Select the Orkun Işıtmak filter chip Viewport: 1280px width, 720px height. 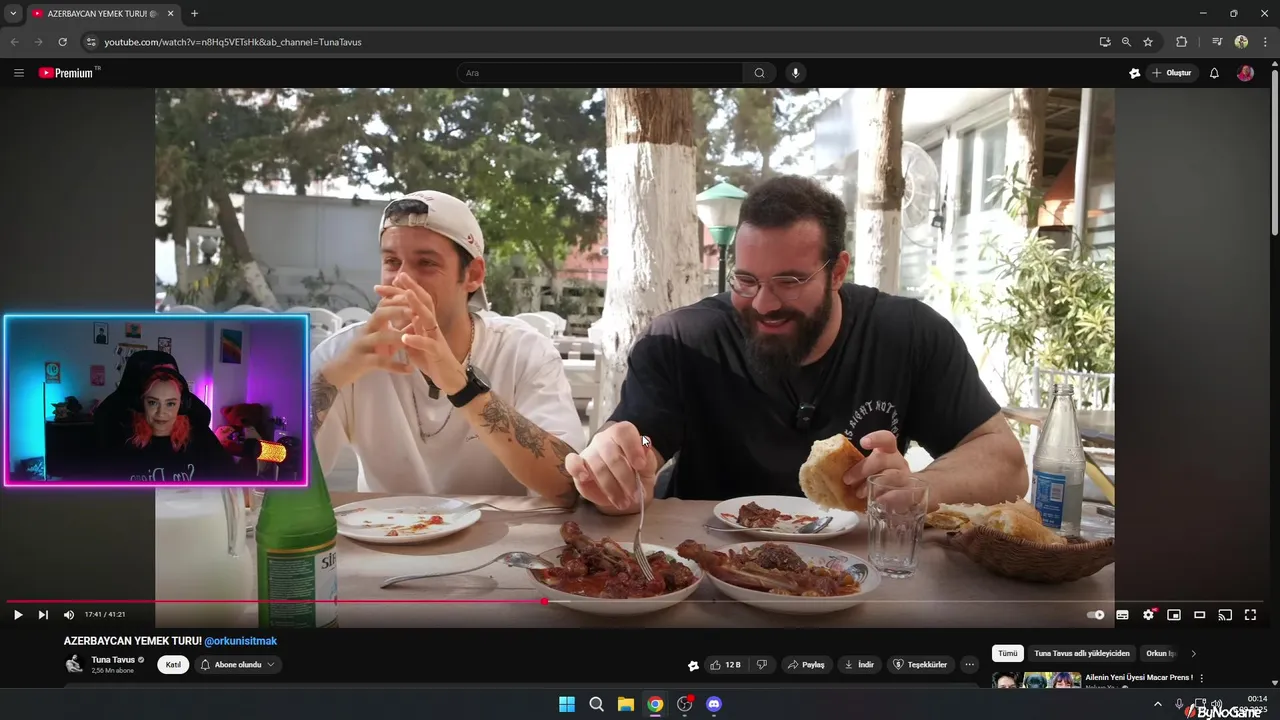pos(1161,653)
